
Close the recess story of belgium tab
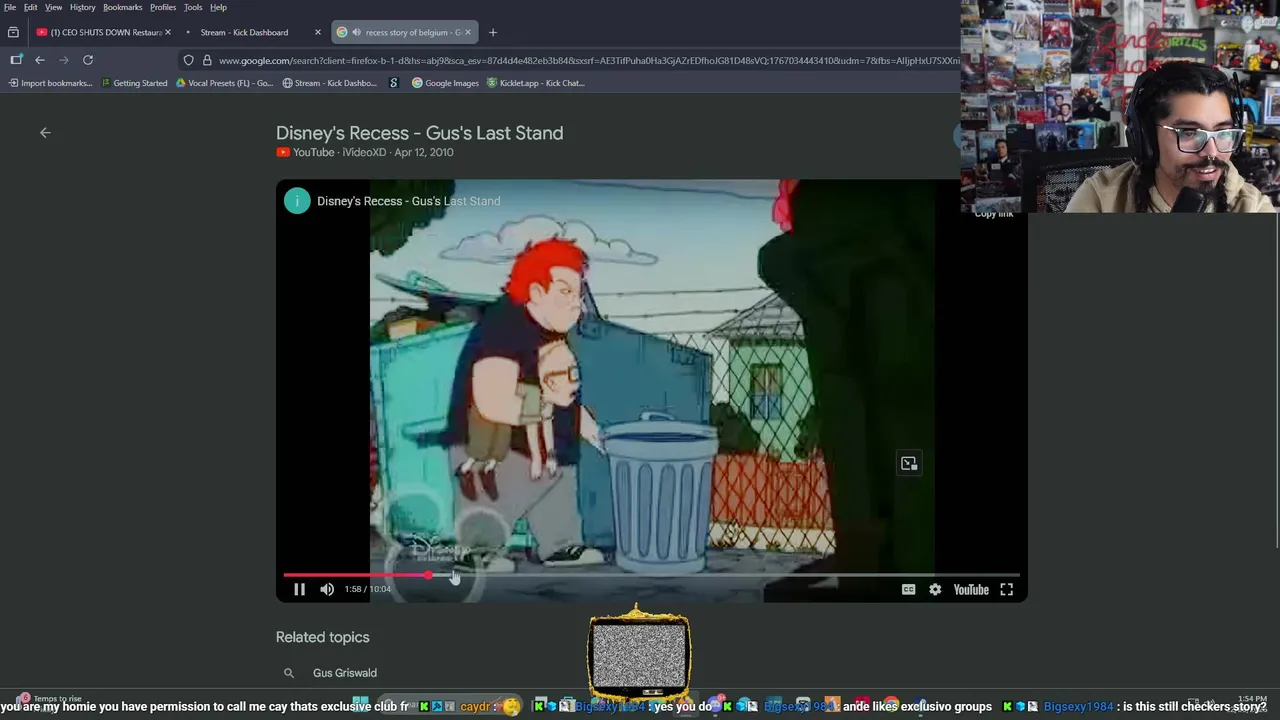tap(467, 32)
